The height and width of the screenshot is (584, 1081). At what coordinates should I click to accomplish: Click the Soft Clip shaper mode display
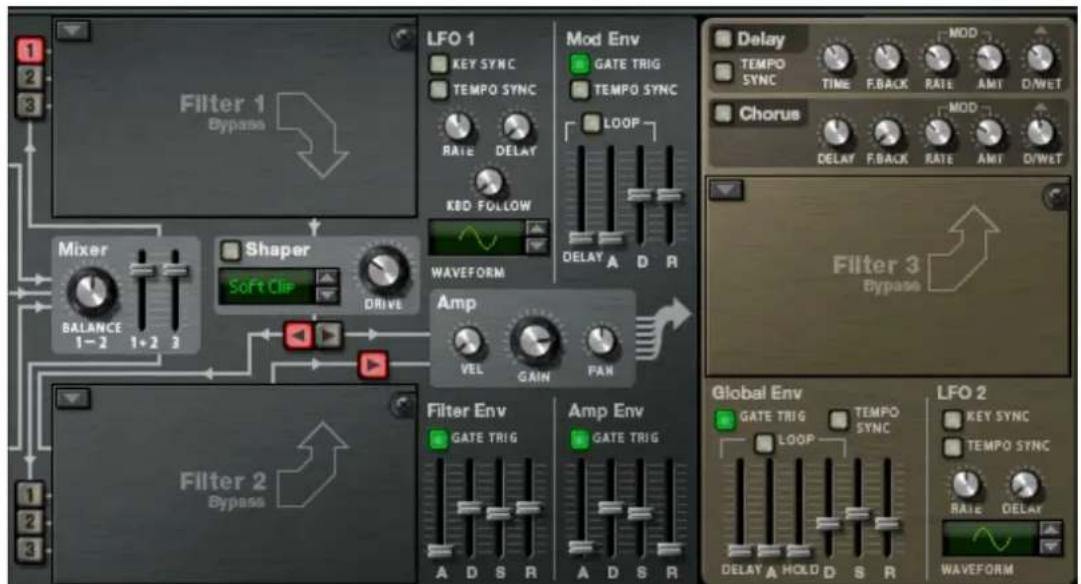click(x=267, y=286)
